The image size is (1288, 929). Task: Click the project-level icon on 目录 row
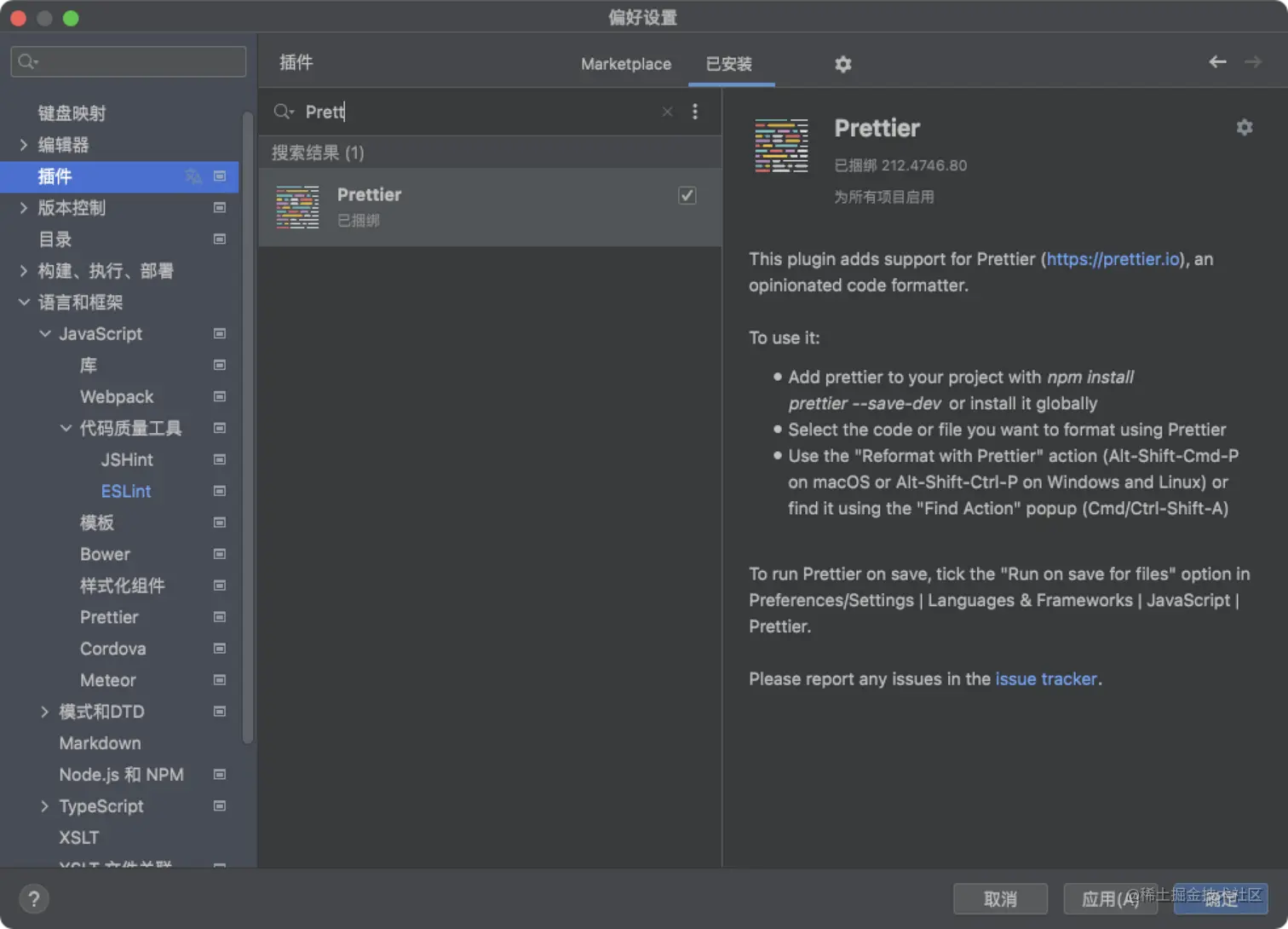pyautogui.click(x=220, y=239)
